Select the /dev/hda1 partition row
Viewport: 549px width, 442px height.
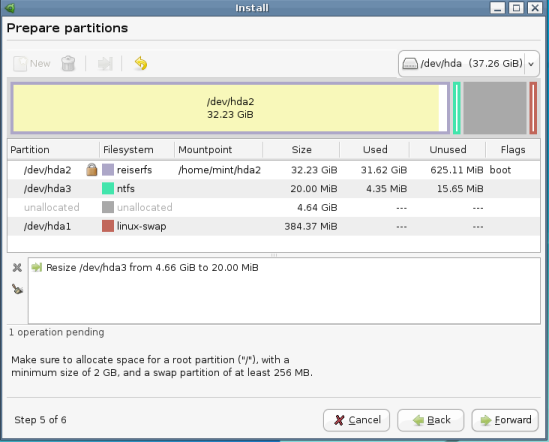click(273, 227)
